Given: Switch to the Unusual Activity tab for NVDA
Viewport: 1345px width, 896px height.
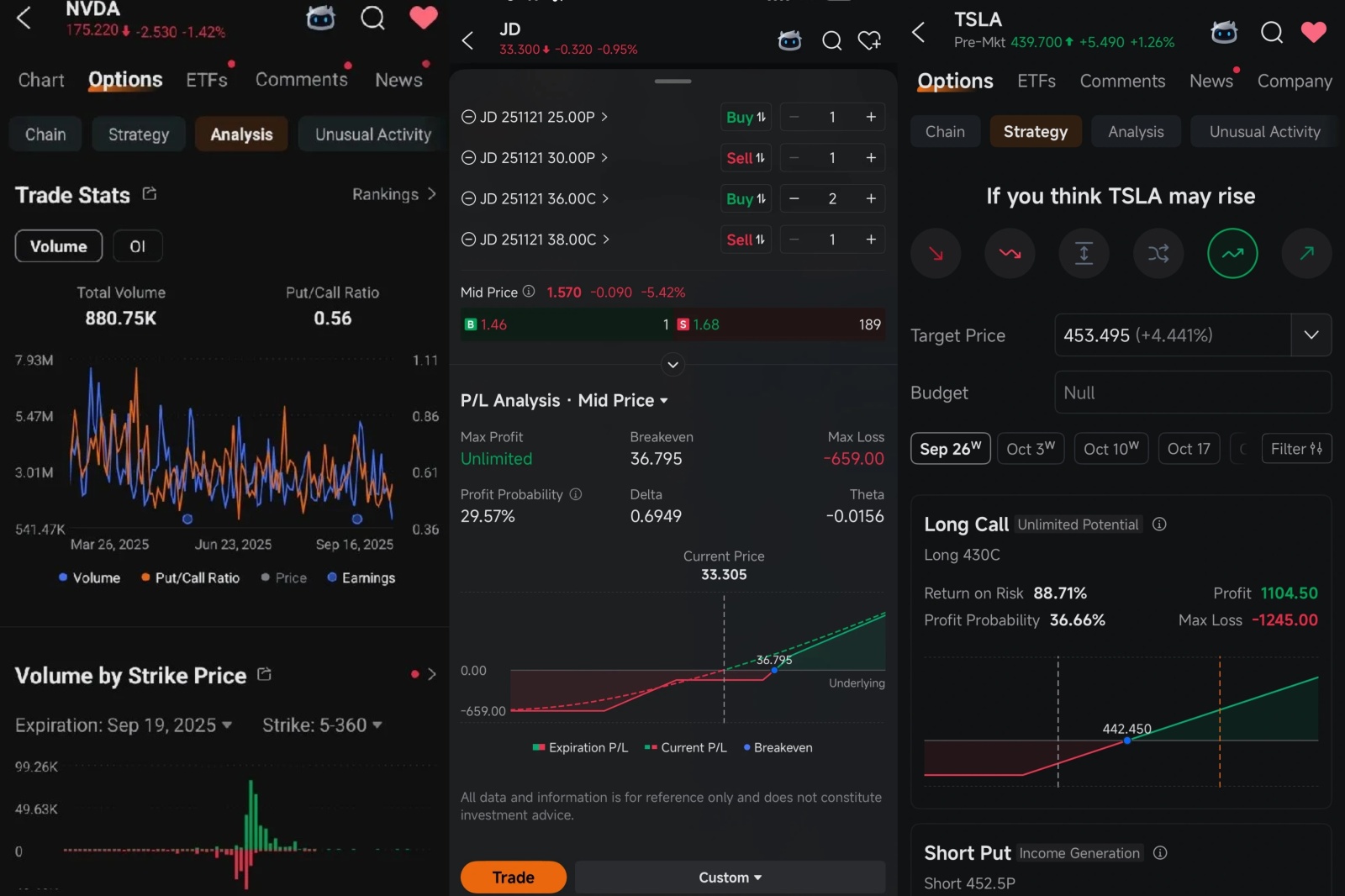Looking at the screenshot, I should (x=372, y=134).
